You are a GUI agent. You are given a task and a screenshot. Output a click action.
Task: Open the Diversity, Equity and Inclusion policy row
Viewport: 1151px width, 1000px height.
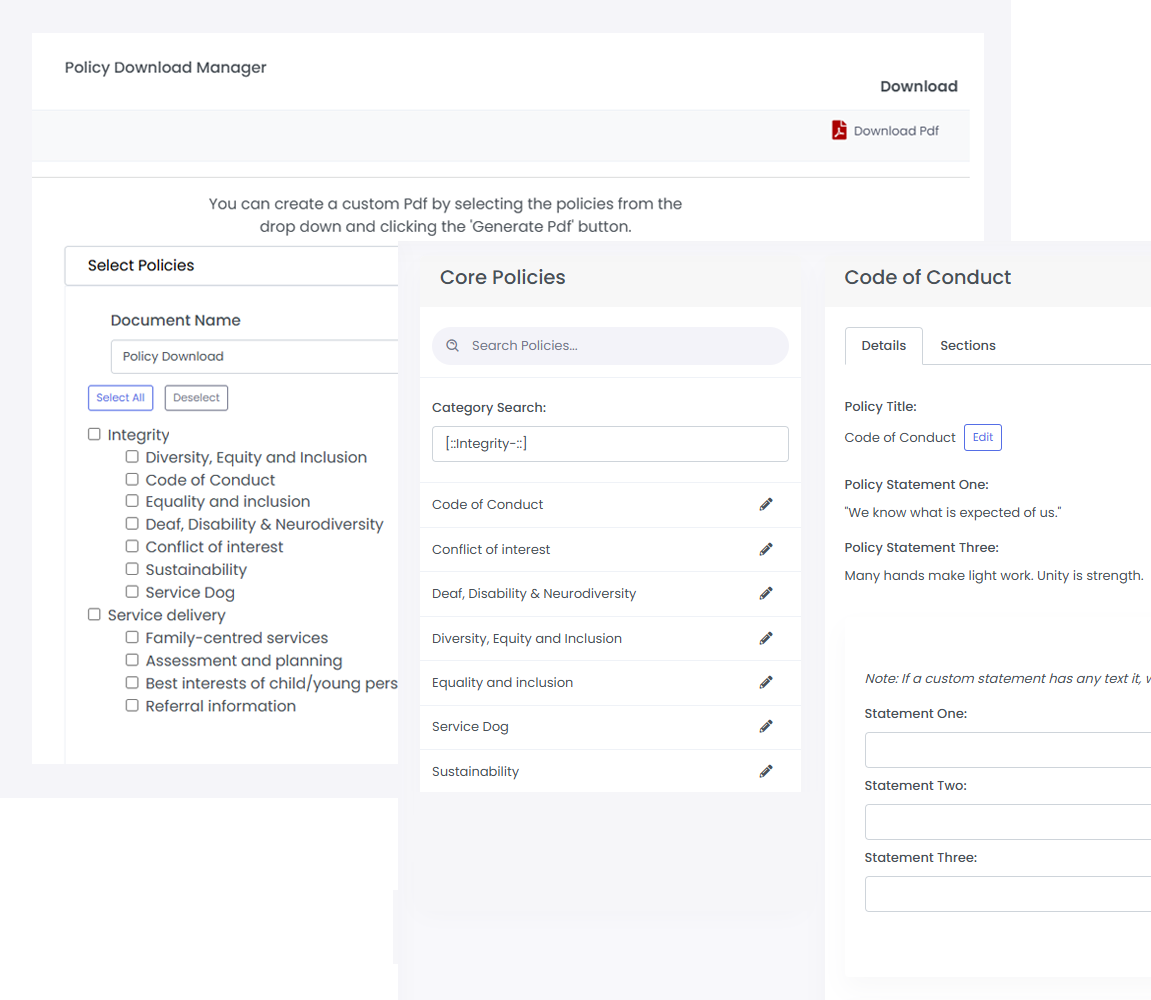pyautogui.click(x=610, y=638)
